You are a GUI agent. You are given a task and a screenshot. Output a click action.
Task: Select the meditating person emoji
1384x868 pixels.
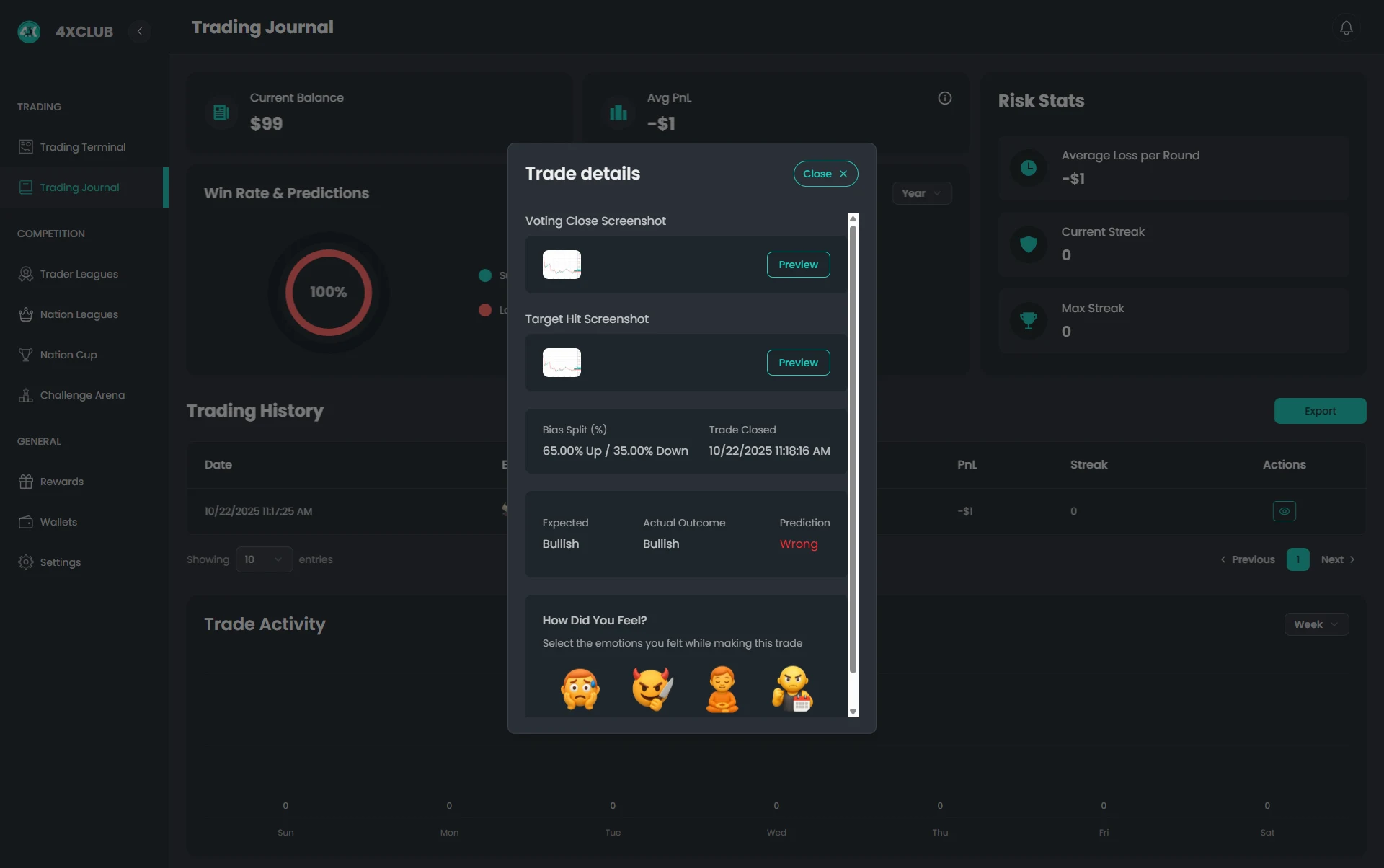point(722,688)
